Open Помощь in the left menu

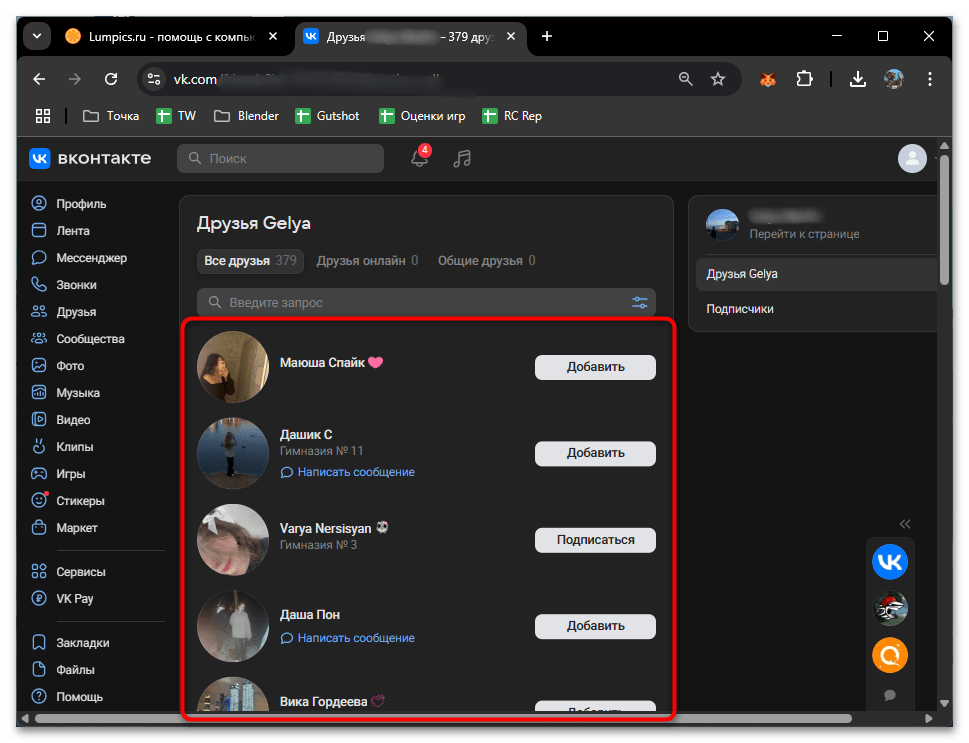point(67,697)
